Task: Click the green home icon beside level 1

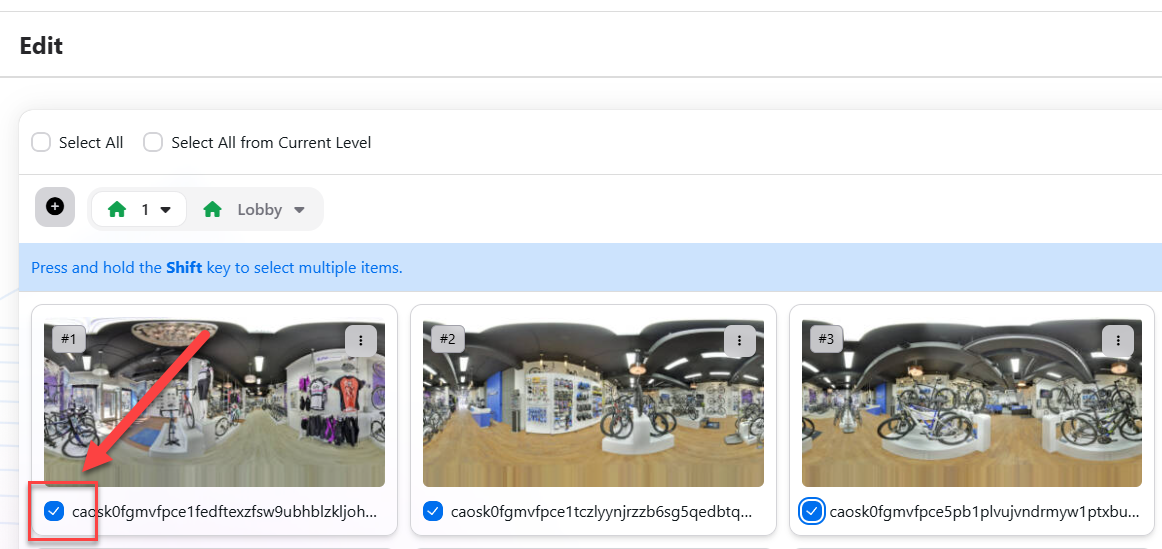Action: [x=117, y=210]
